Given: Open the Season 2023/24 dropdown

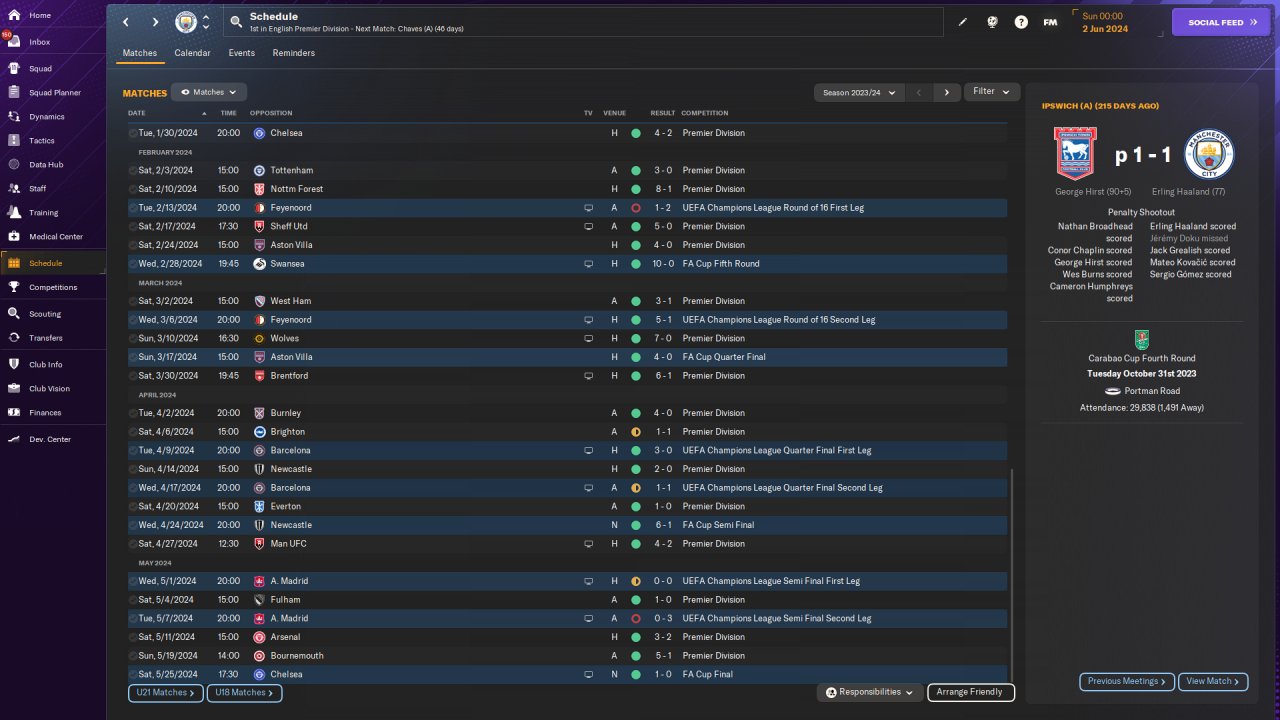Looking at the screenshot, I should (859, 92).
